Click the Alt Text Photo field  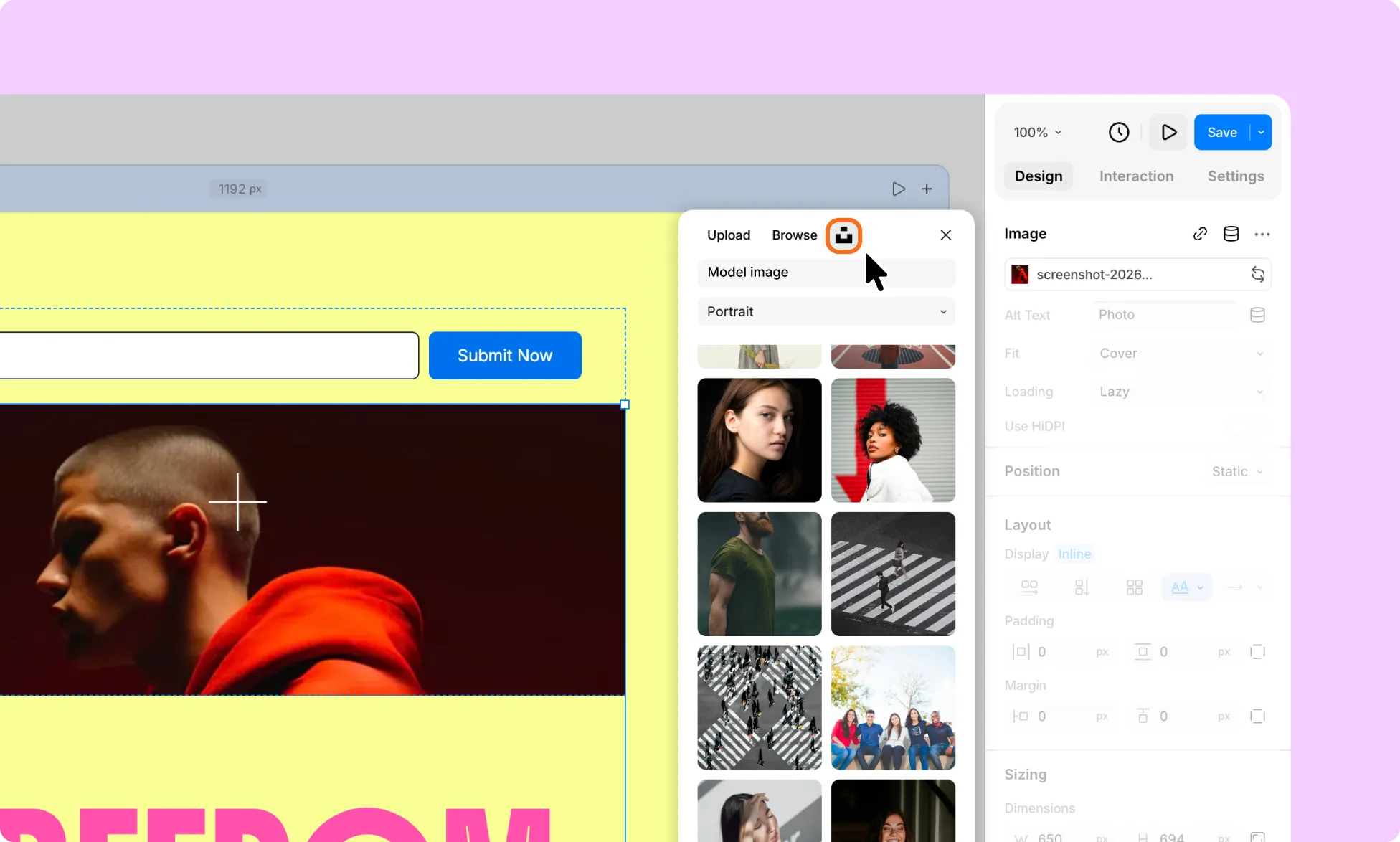tap(1165, 315)
